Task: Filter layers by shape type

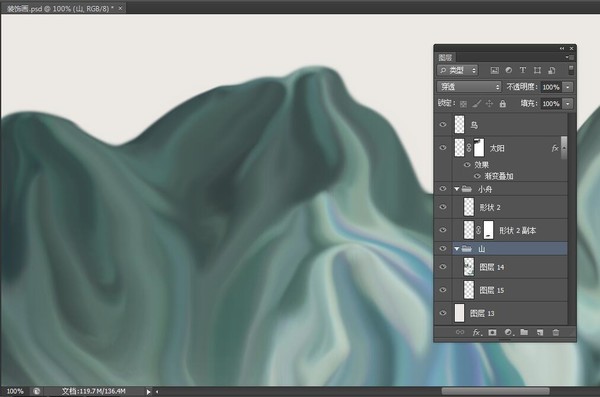Action: click(x=537, y=70)
